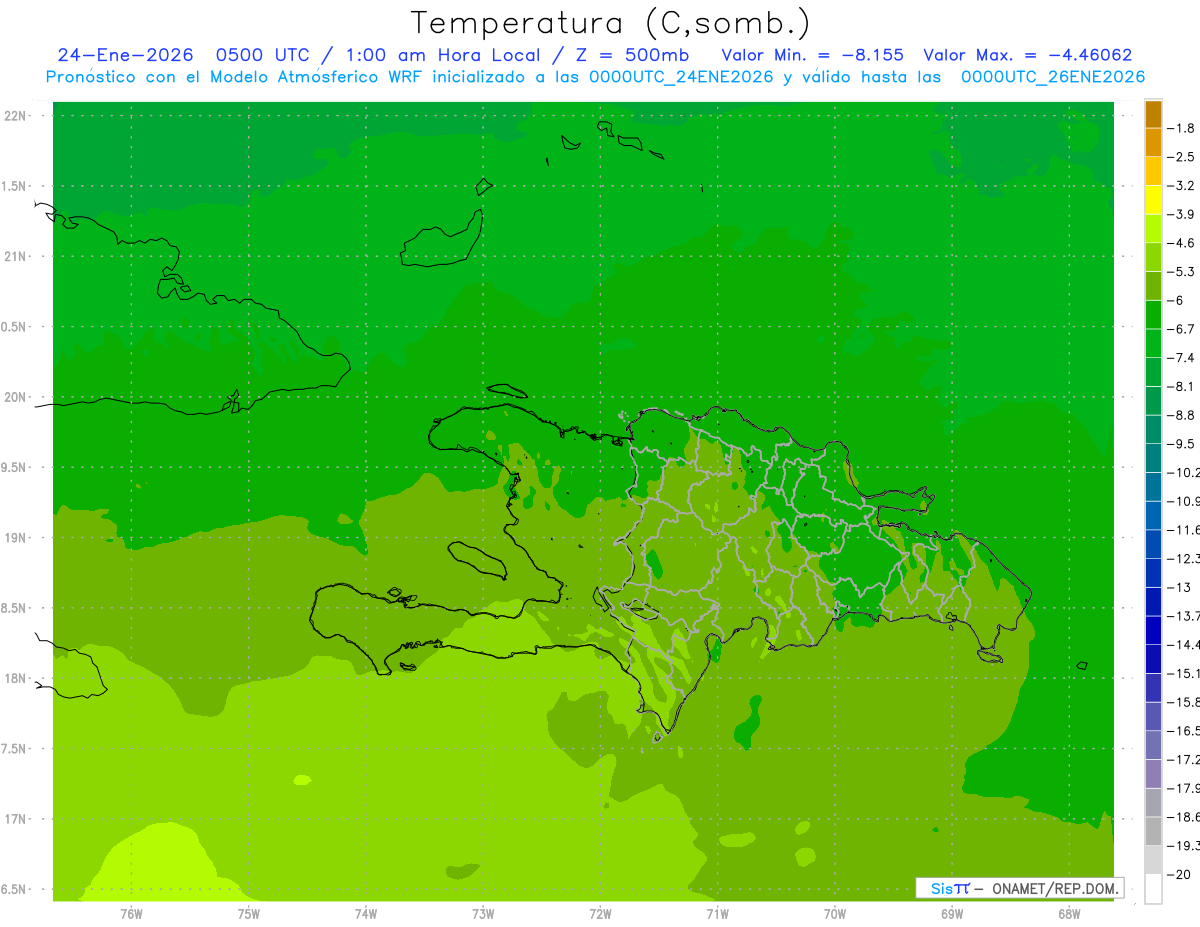This screenshot has width=1200, height=927.
Task: Click the Valor Min. = -8.155 text
Action: (813, 55)
